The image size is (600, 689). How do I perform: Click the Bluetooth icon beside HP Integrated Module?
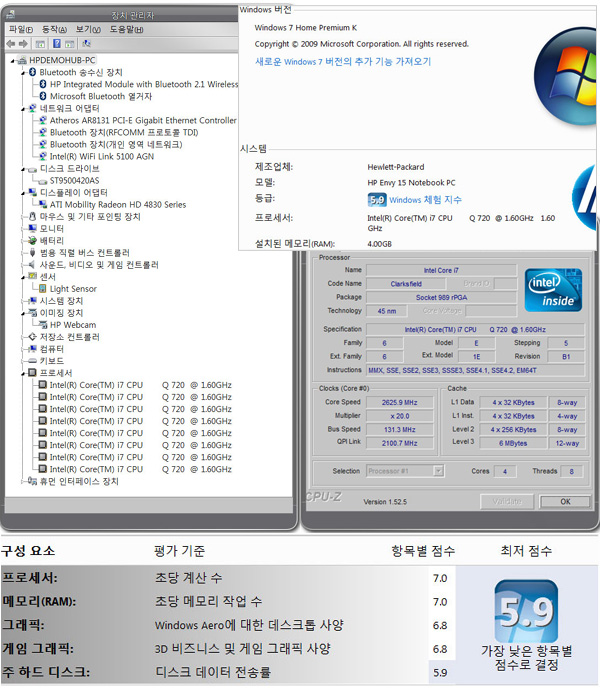43,84
